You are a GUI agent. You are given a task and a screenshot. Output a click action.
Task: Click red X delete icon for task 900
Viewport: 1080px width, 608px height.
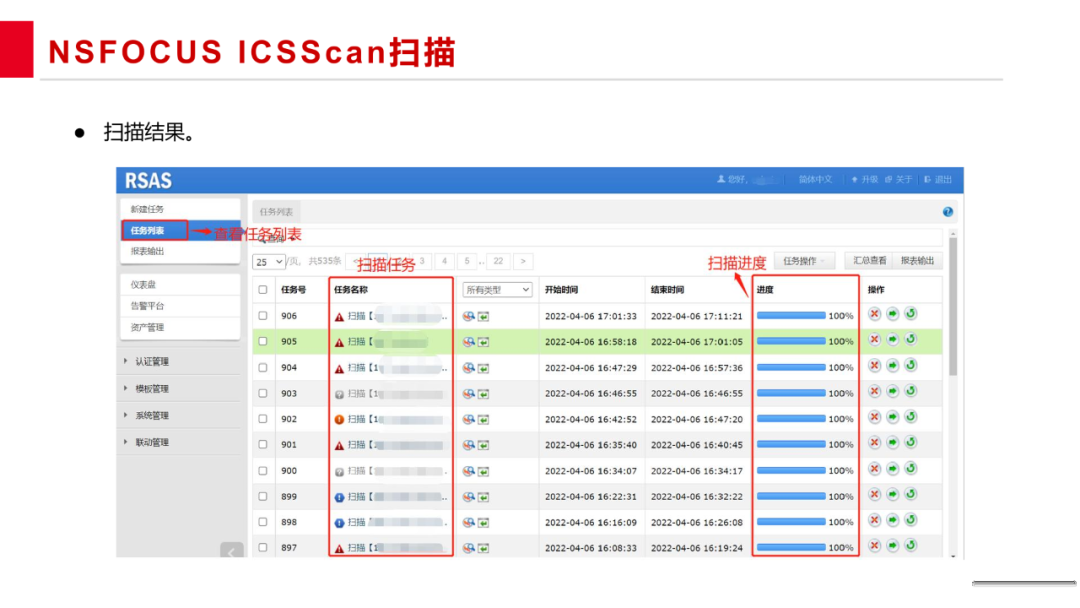874,469
